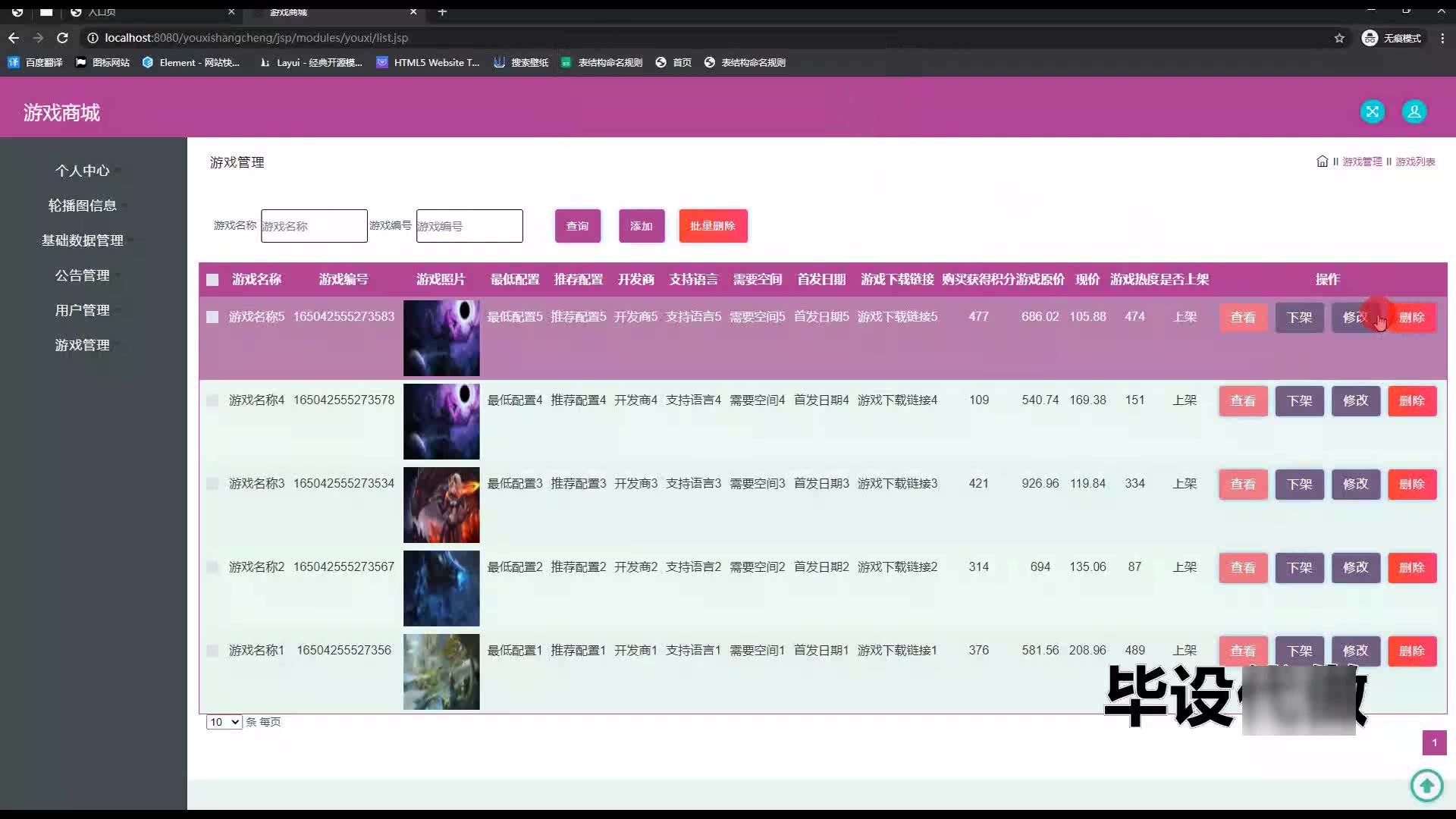
Task: Open the game image thumbnail for 游戏名称3
Action: [441, 505]
